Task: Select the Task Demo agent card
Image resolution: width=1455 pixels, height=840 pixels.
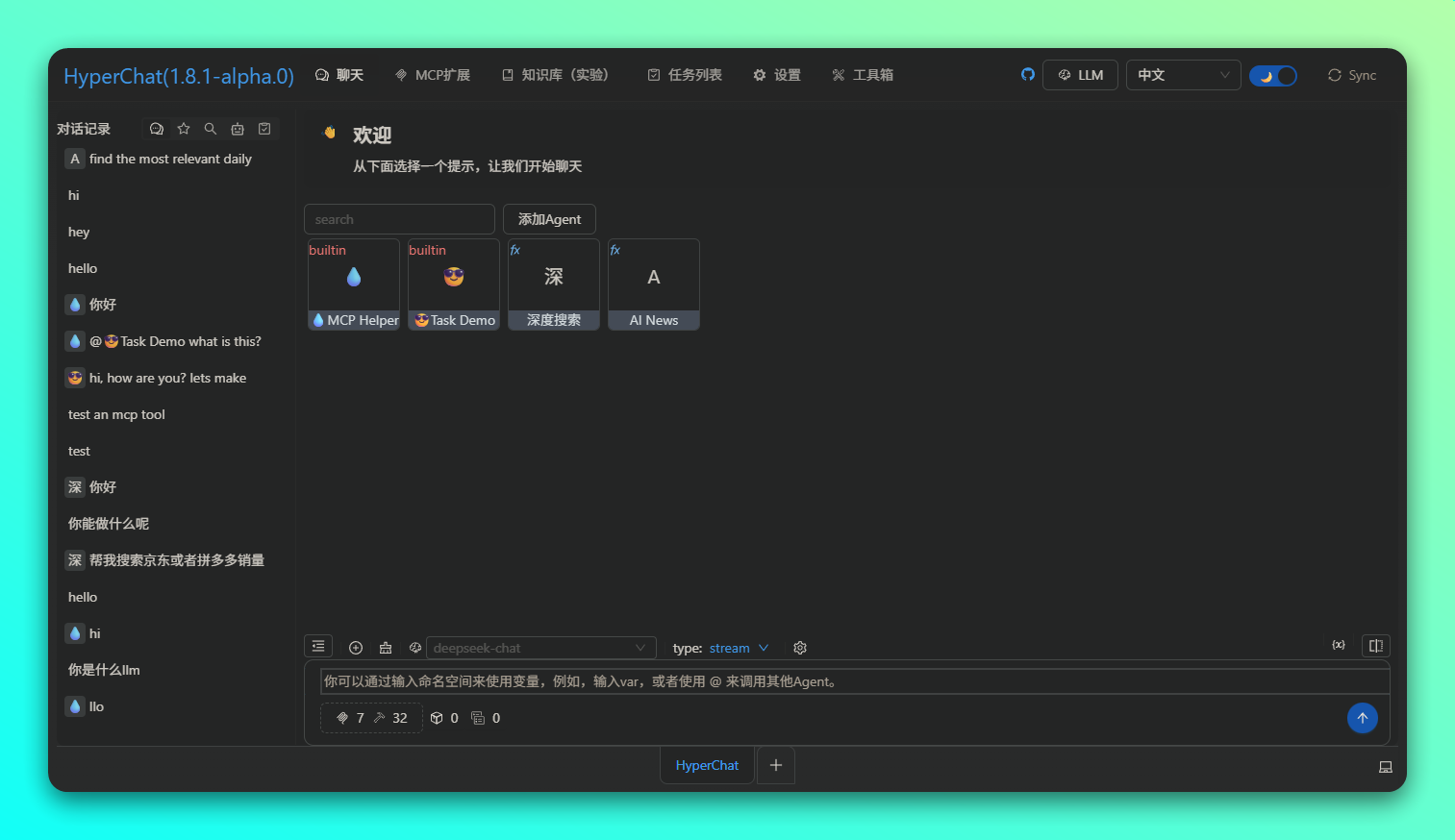Action: pyautogui.click(x=454, y=284)
